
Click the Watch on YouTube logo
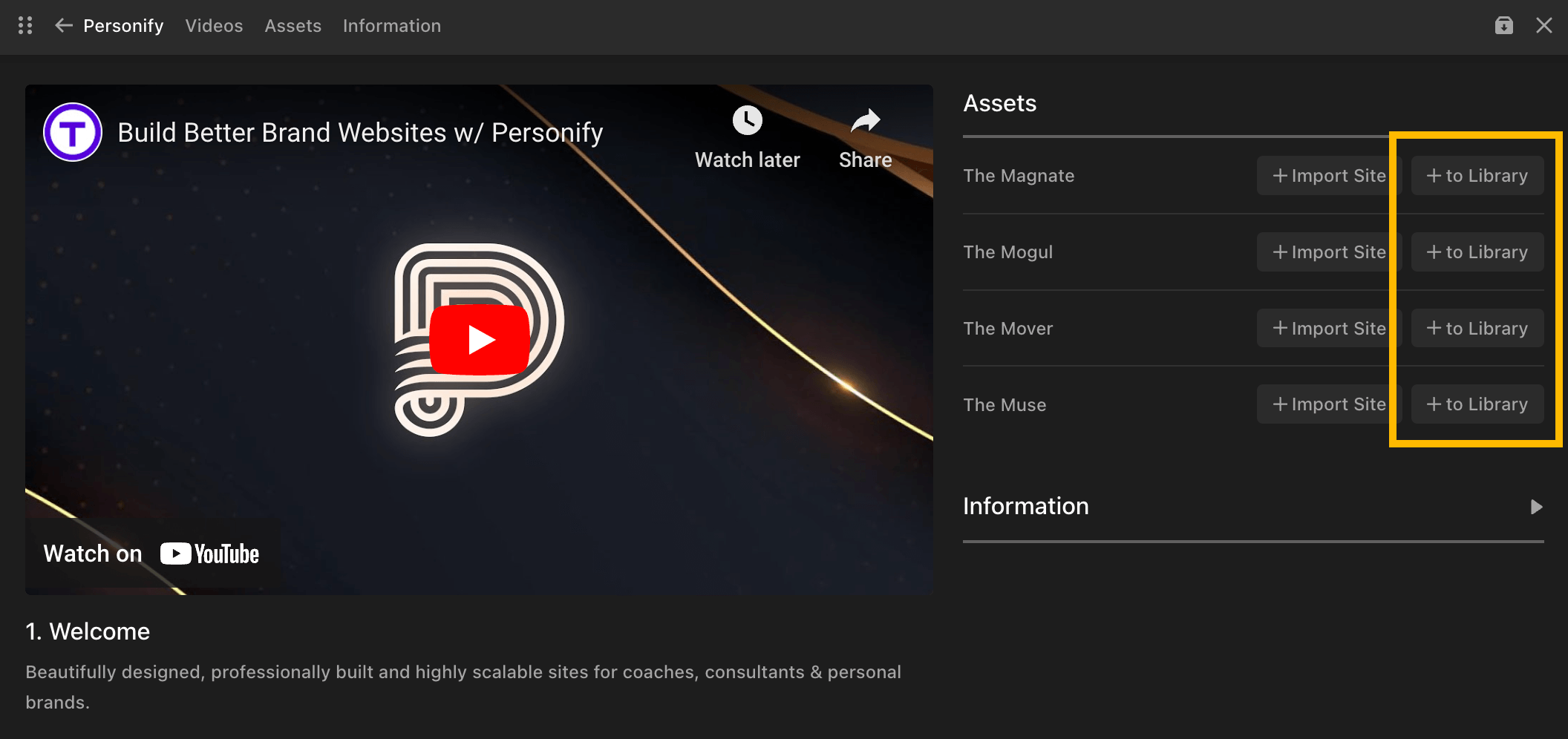(x=210, y=554)
